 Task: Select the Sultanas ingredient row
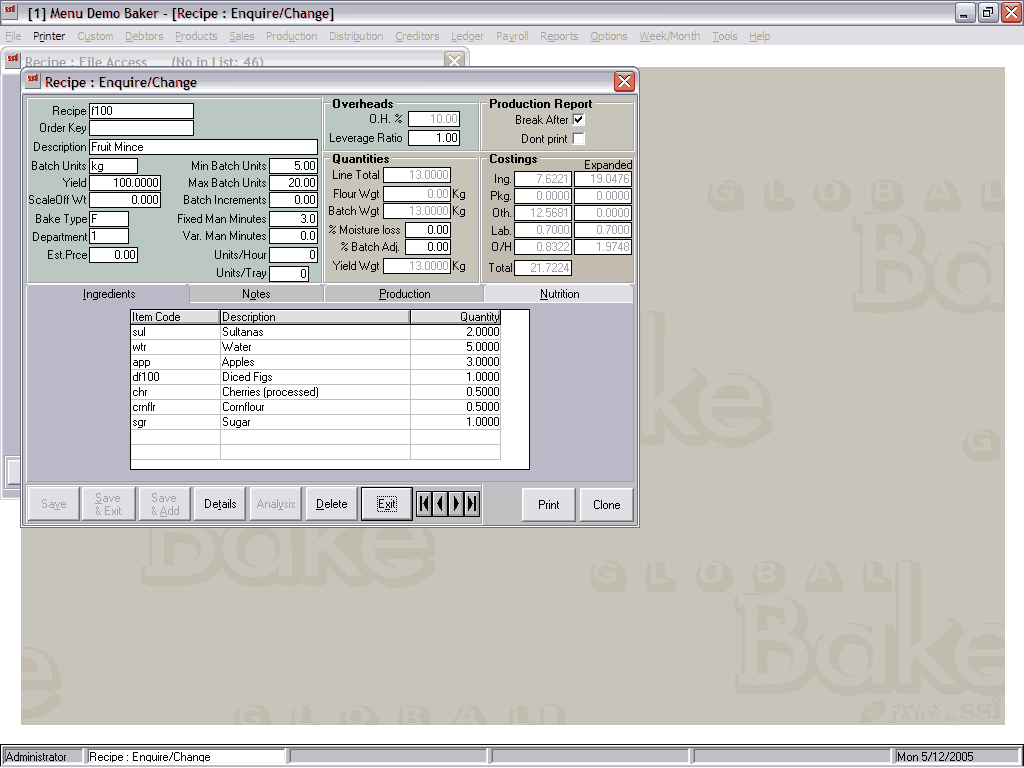[x=315, y=332]
